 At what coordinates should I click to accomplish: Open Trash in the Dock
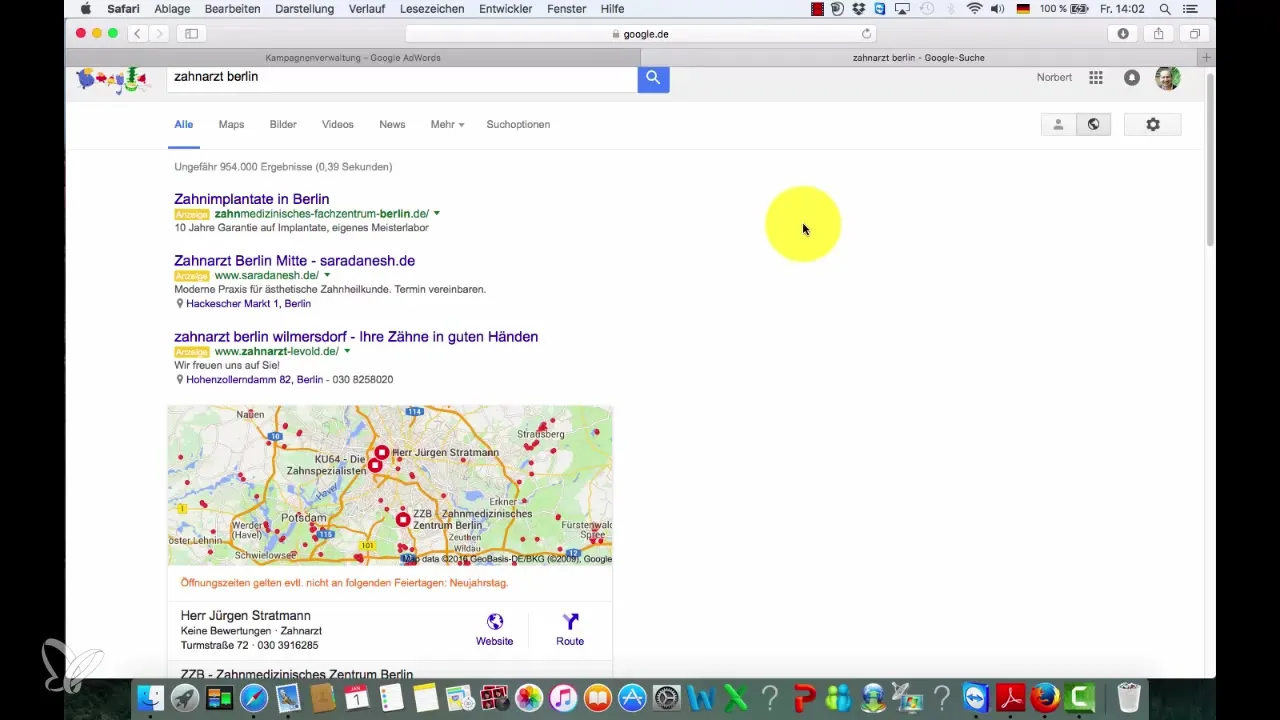[x=1129, y=697]
